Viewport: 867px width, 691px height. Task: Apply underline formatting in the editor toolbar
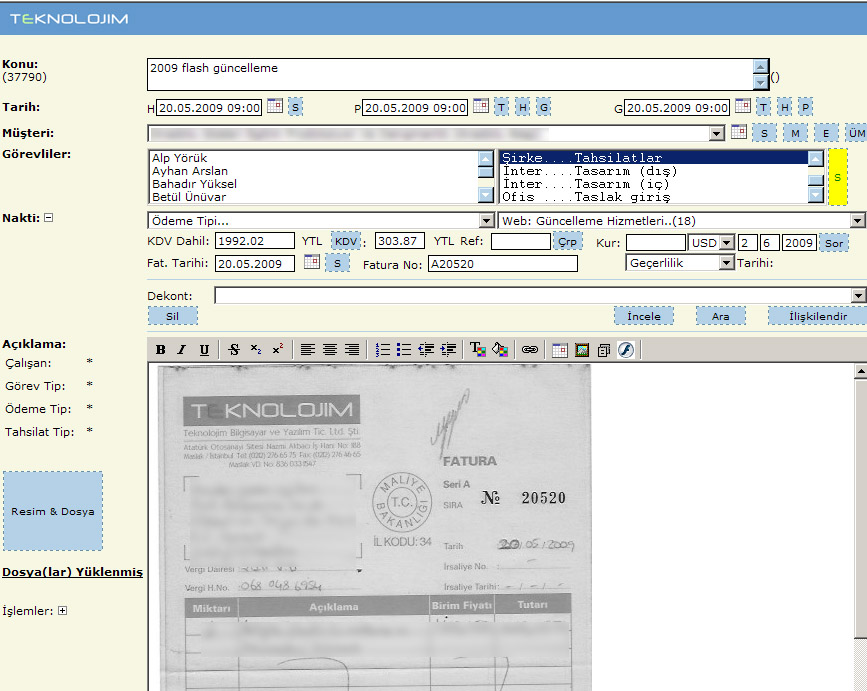tap(204, 350)
